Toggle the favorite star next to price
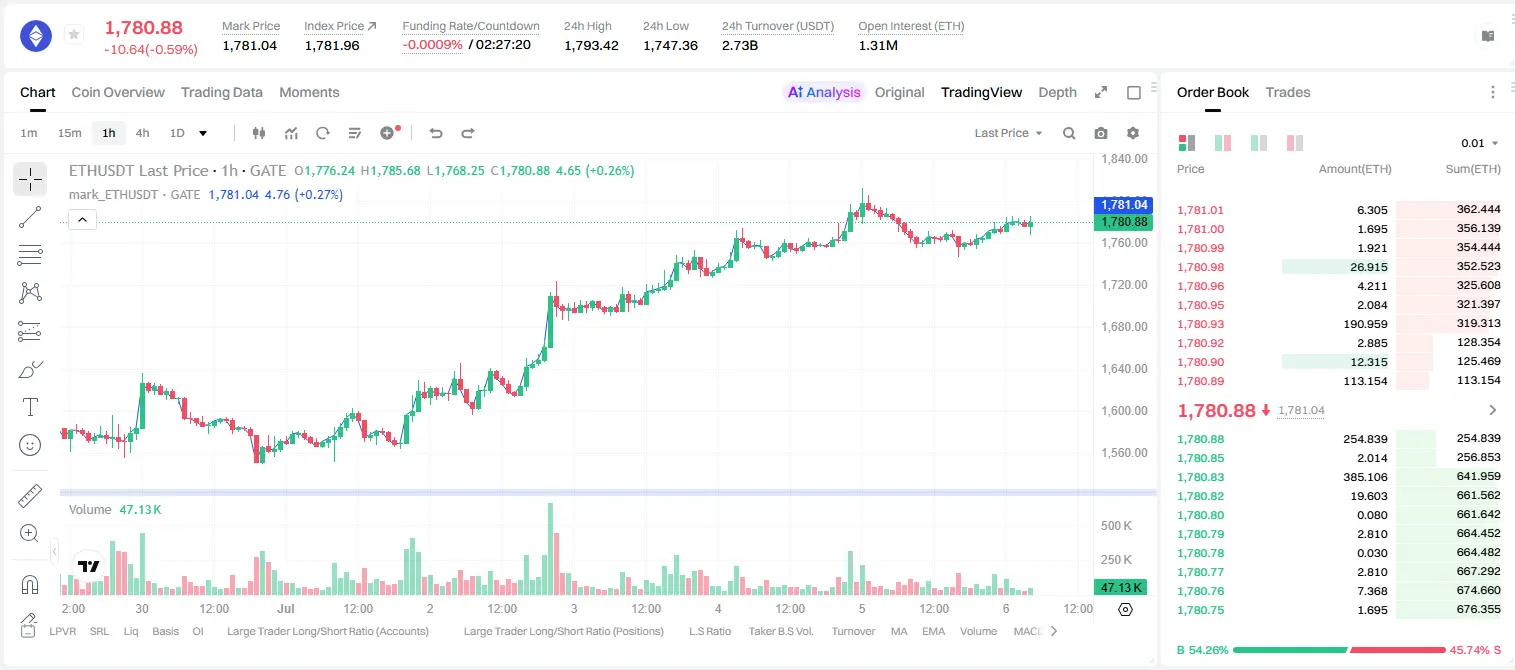The image size is (1515, 670). [x=74, y=35]
